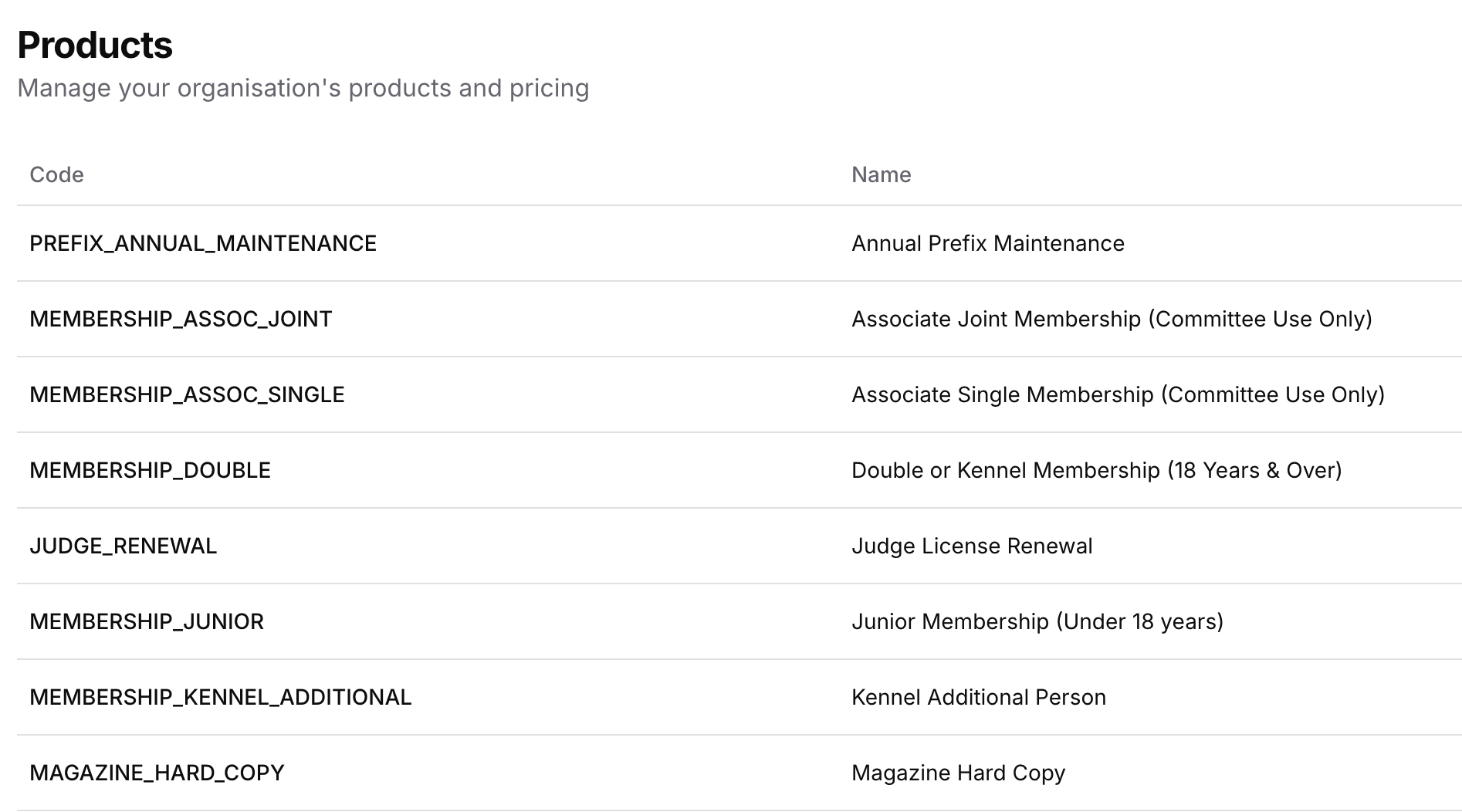Image resolution: width=1462 pixels, height=812 pixels.
Task: Open the Kennel Additional Person product
Action: (979, 696)
